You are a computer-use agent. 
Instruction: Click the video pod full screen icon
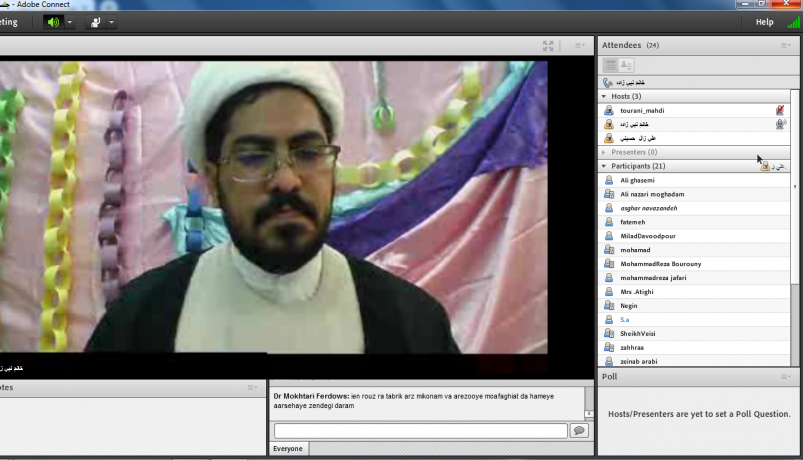tap(548, 45)
